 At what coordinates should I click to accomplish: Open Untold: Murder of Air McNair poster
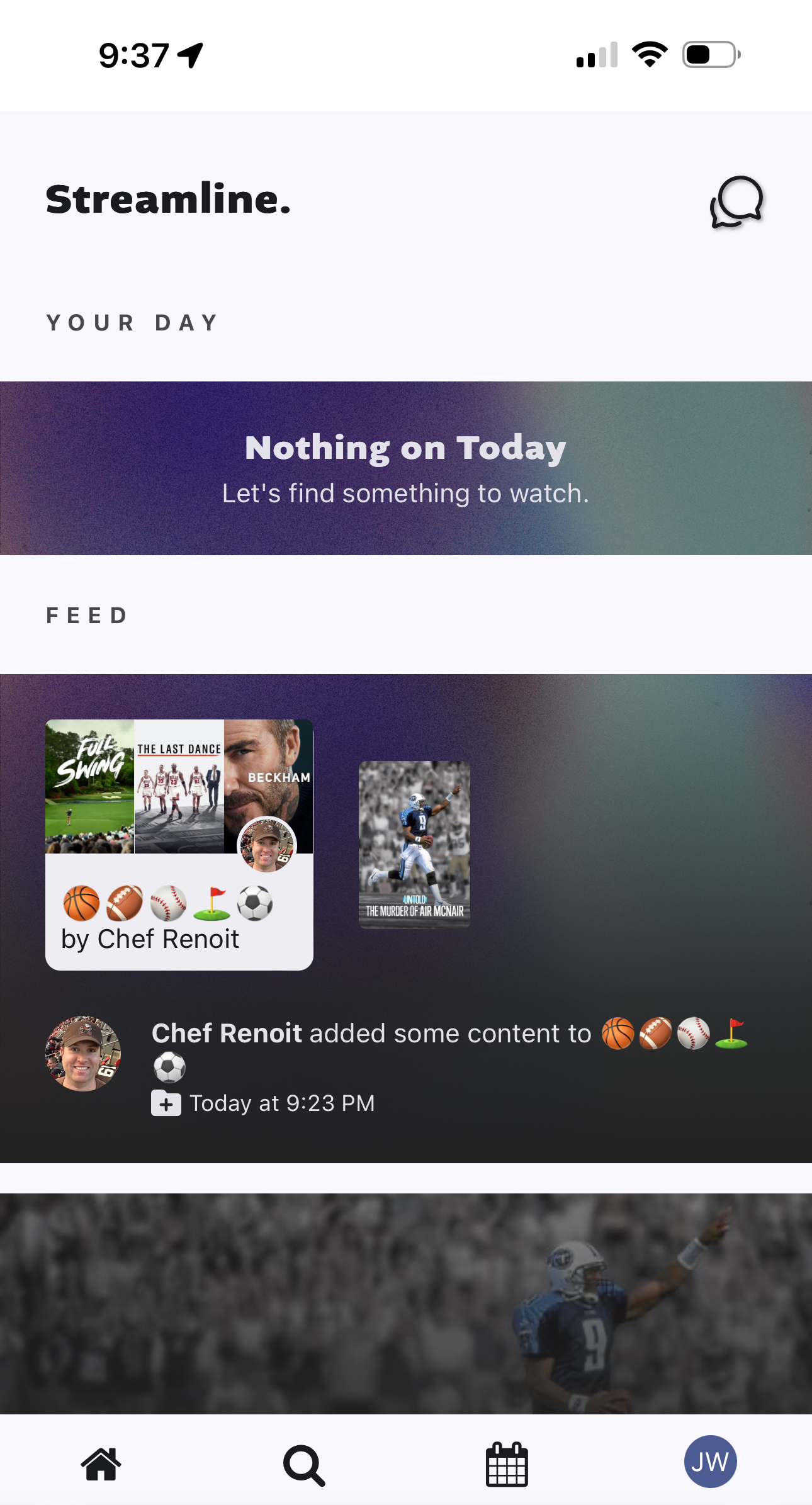point(414,844)
